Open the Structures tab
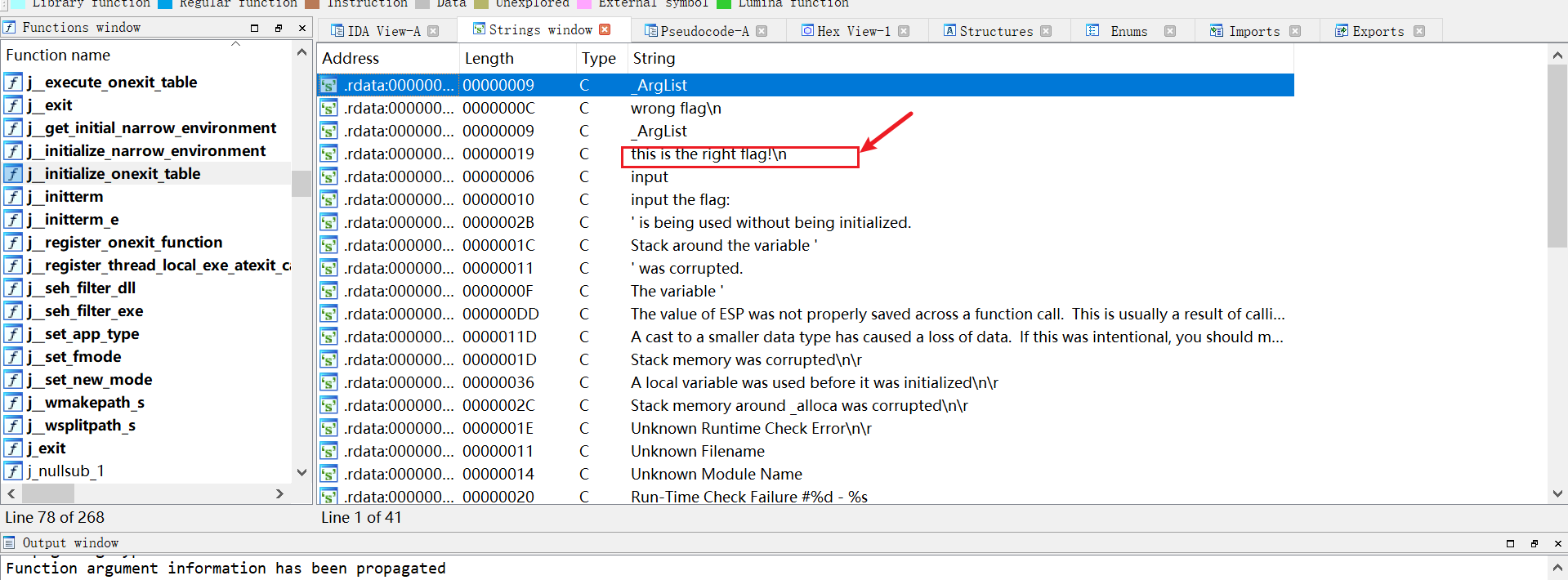 pyautogui.click(x=995, y=31)
